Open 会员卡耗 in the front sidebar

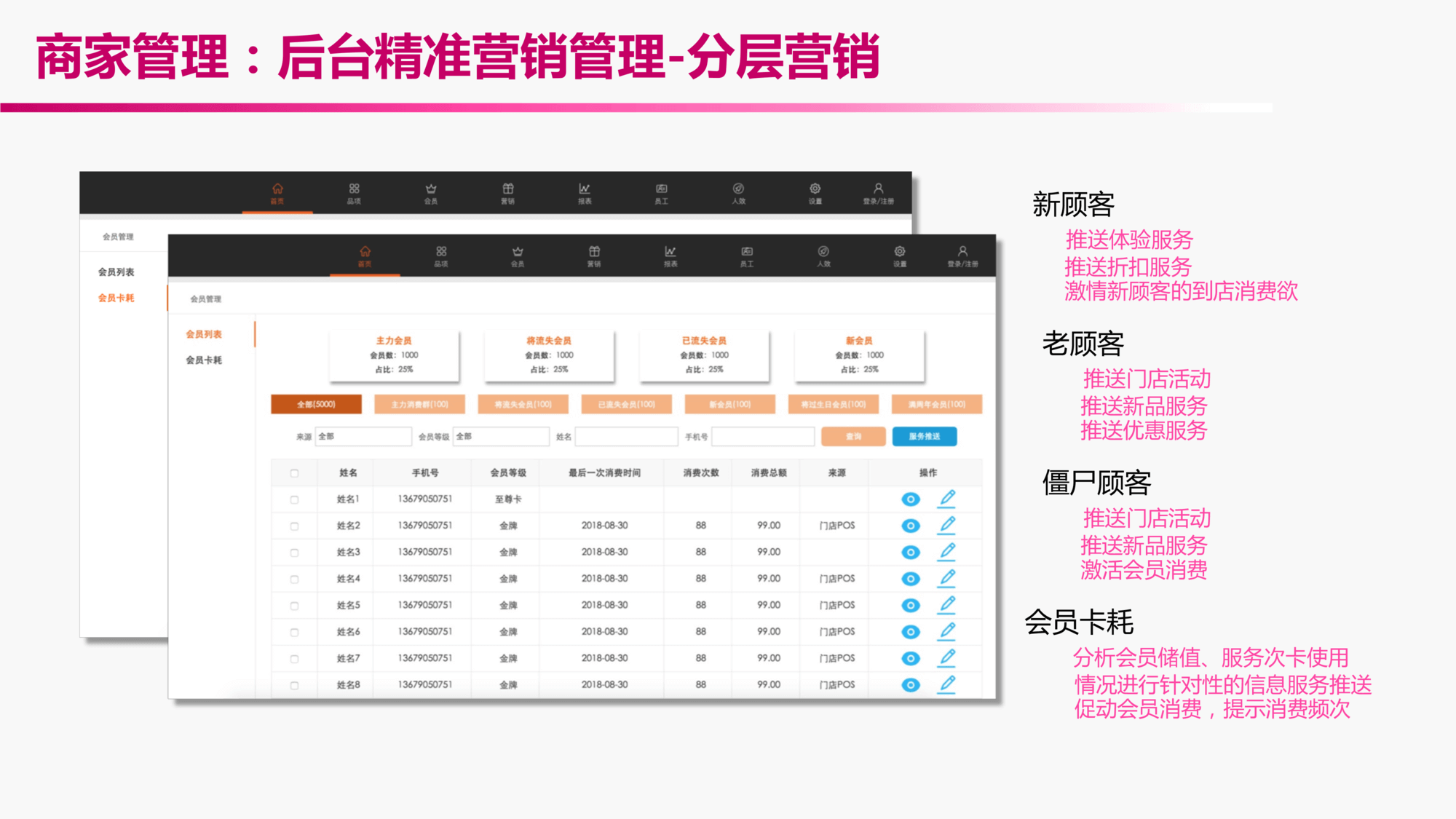point(204,360)
